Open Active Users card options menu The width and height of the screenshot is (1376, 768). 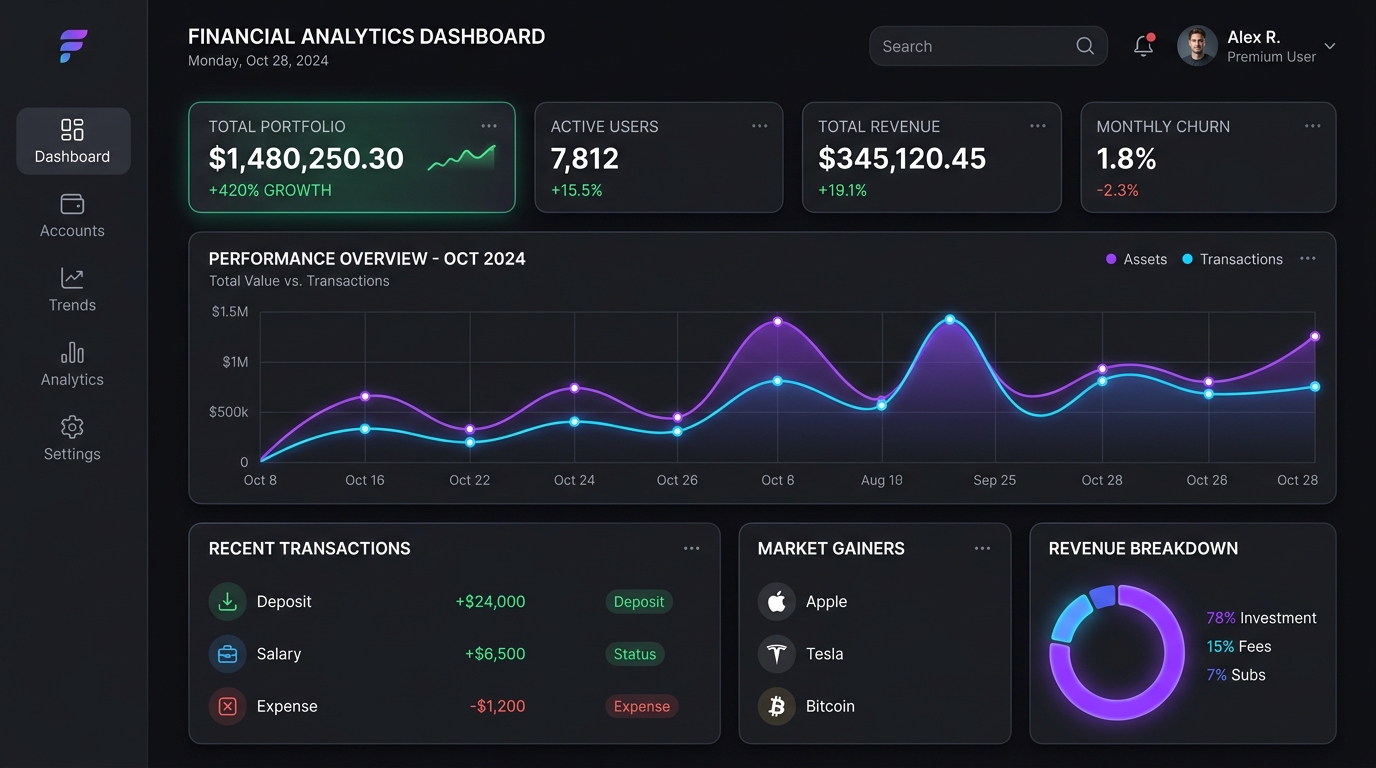tap(760, 126)
